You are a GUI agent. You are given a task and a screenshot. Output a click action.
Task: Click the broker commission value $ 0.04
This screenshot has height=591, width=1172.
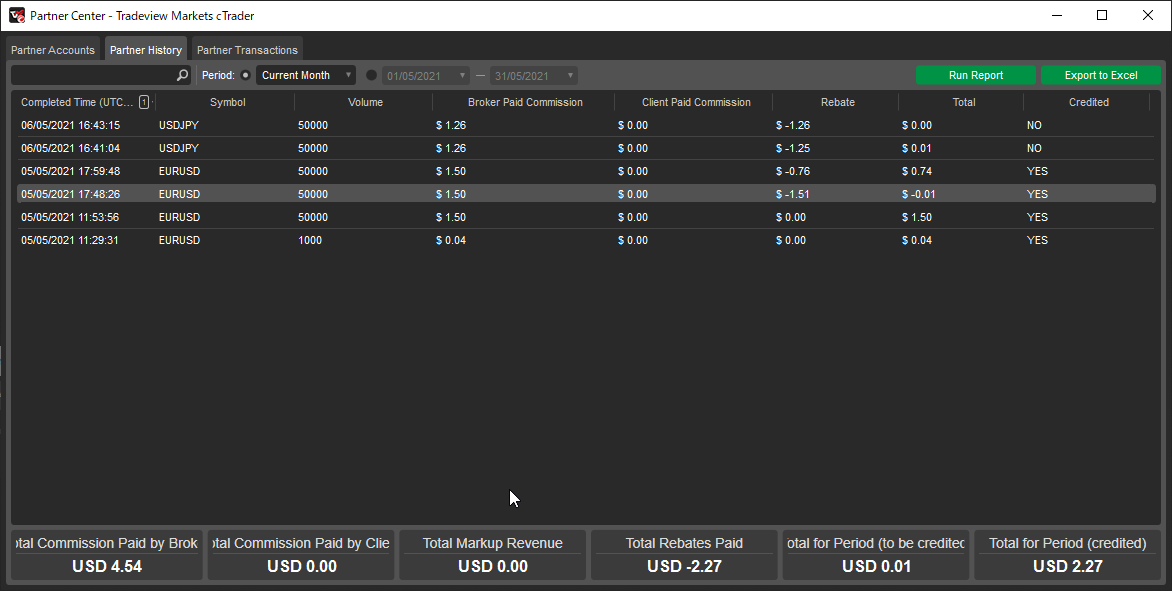tap(451, 241)
